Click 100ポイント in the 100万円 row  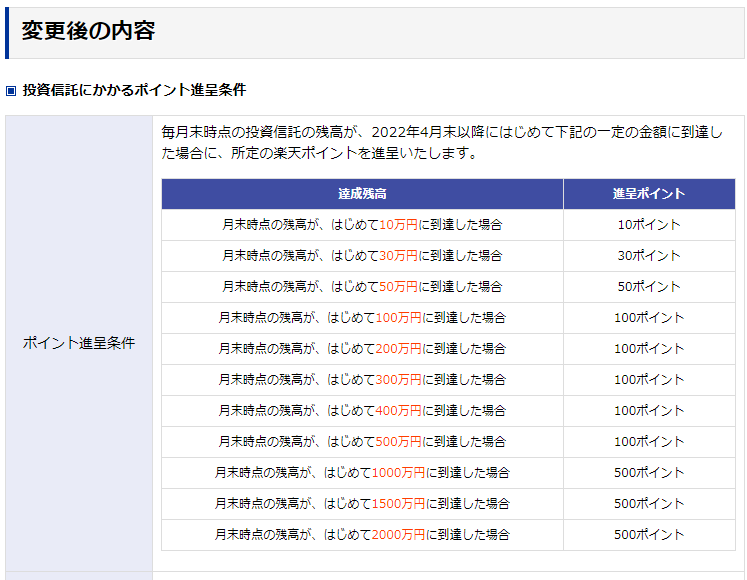tap(649, 317)
